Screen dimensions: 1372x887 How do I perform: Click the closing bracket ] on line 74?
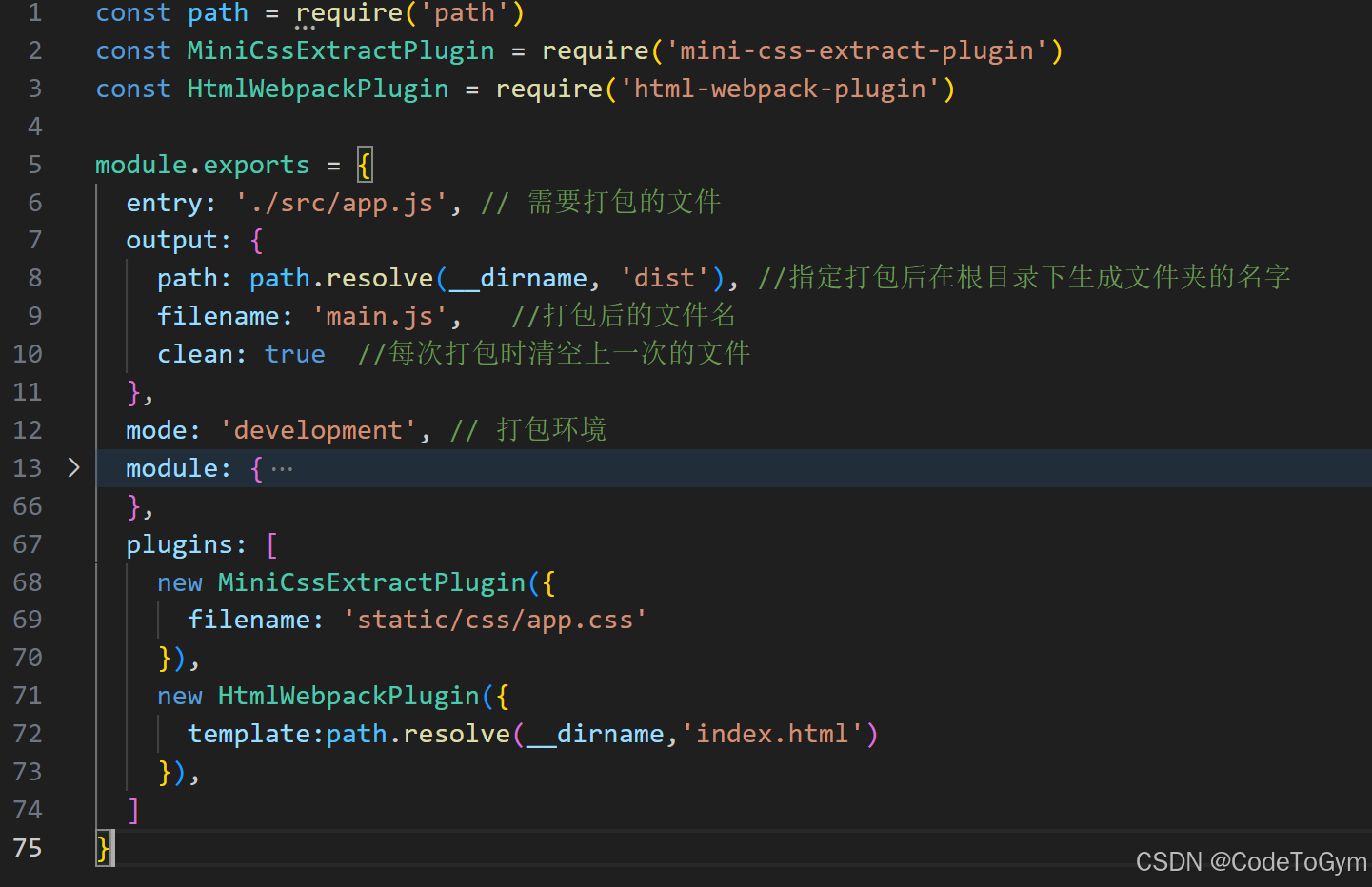[x=133, y=810]
